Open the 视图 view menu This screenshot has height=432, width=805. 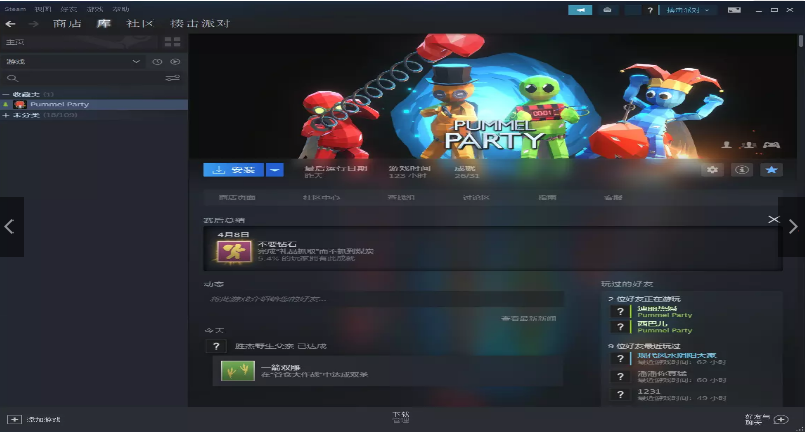[43, 9]
